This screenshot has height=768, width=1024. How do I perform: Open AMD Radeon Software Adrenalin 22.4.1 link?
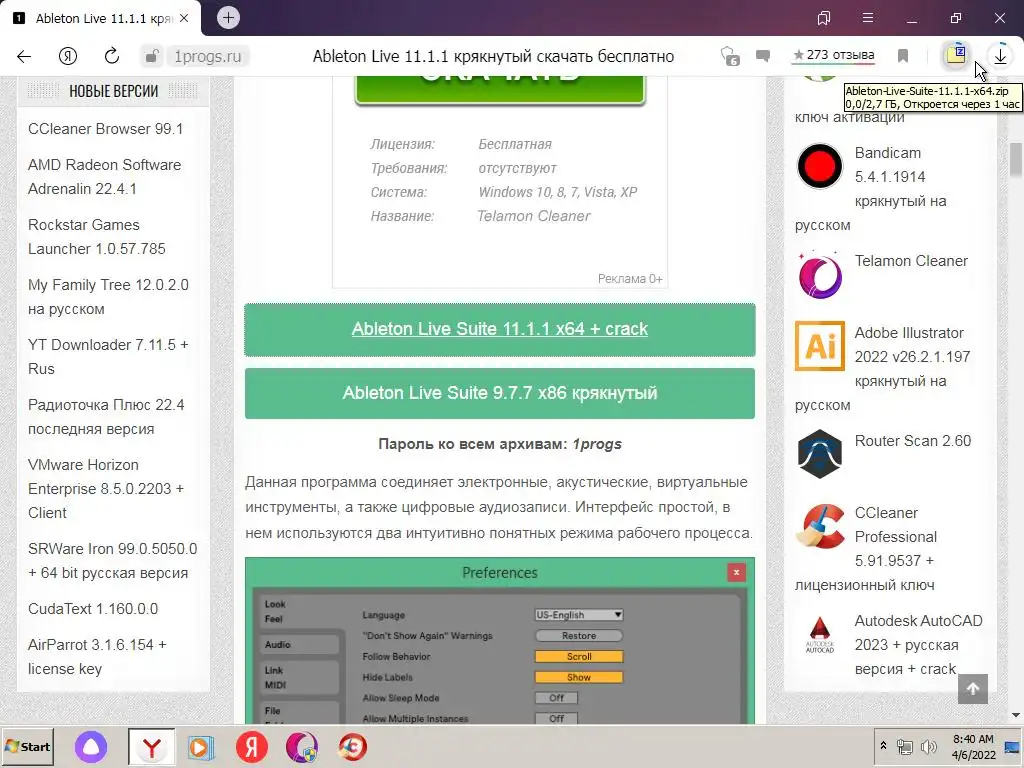point(104,176)
